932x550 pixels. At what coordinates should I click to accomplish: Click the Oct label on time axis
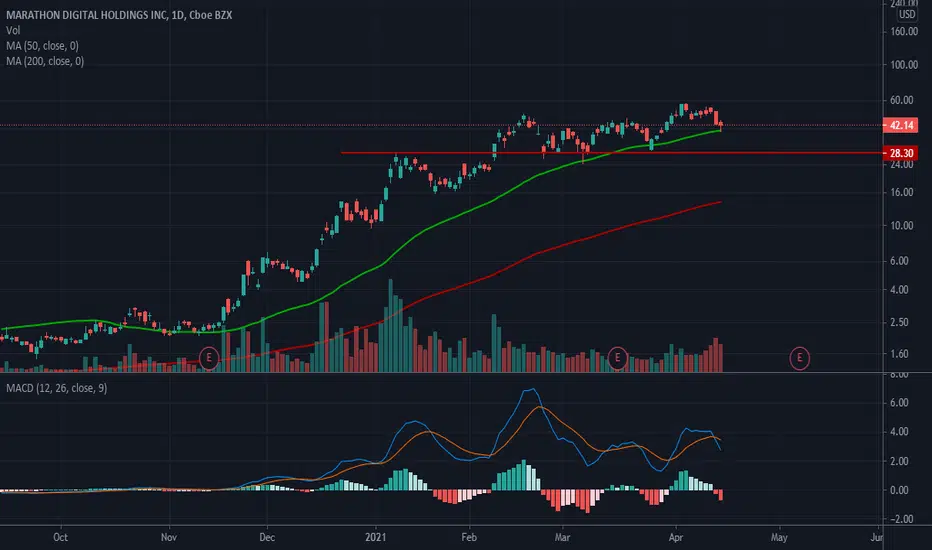click(x=61, y=538)
